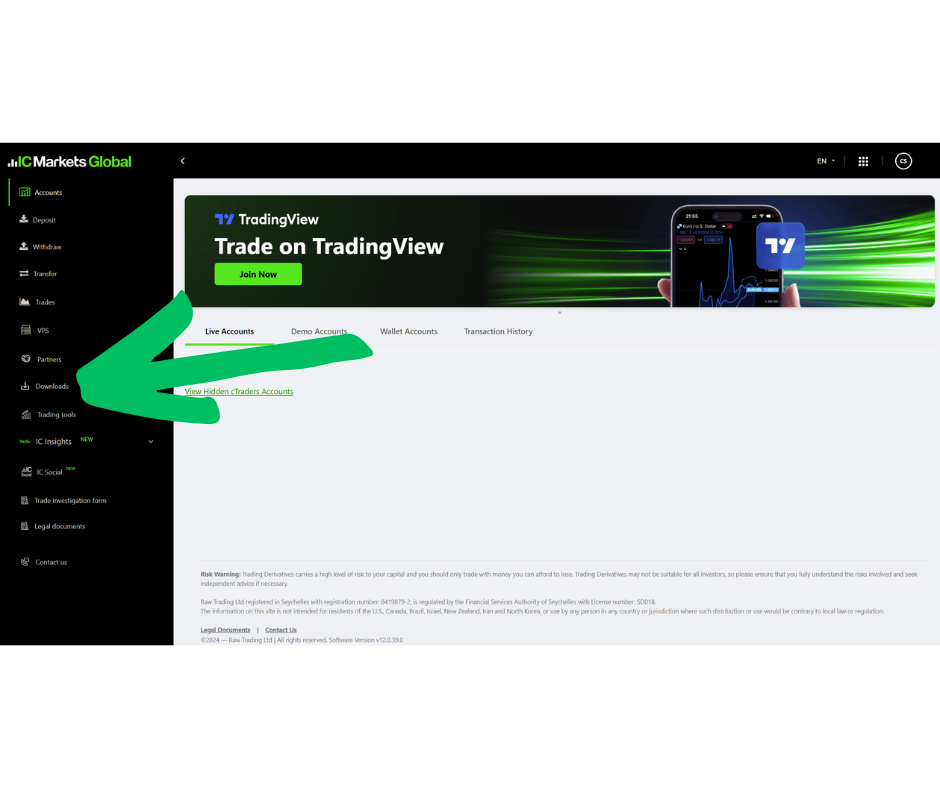Open the Withdraw menu item

[47, 247]
